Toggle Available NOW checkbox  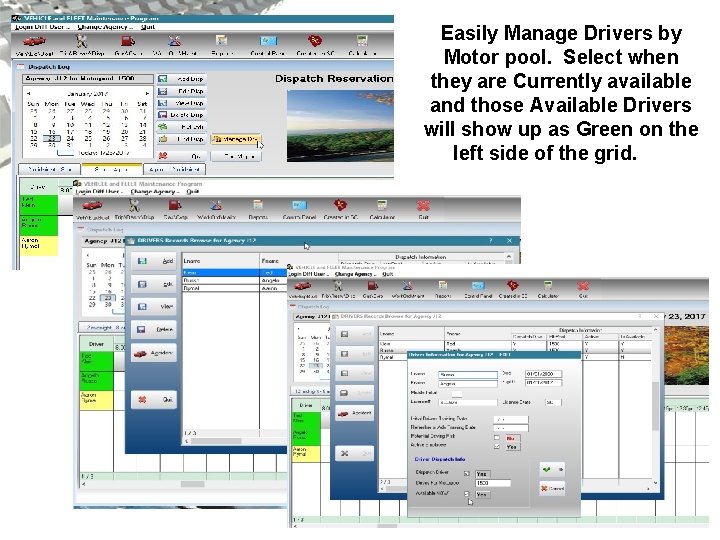467,494
